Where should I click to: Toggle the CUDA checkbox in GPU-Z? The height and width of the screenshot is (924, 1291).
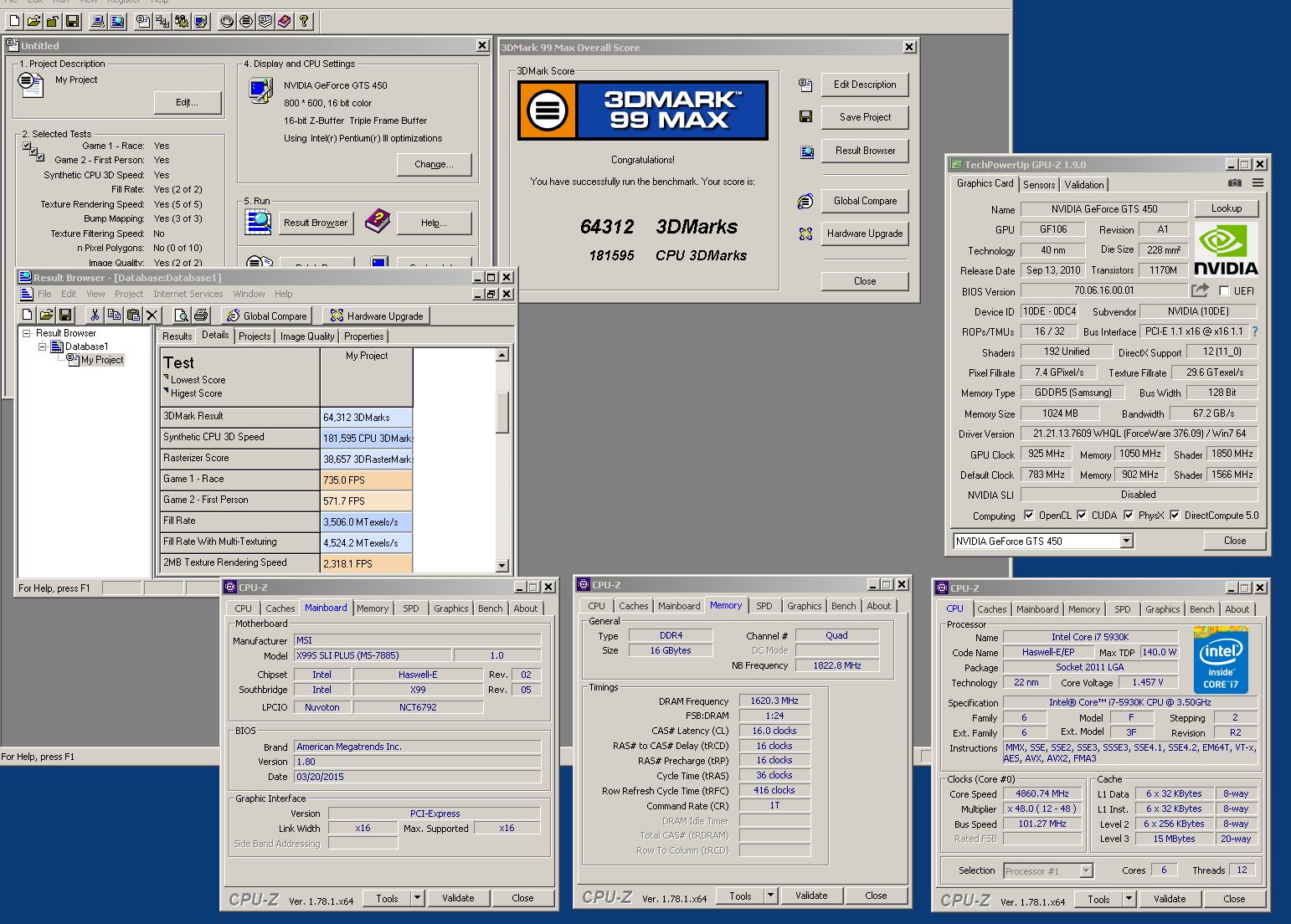click(1082, 515)
